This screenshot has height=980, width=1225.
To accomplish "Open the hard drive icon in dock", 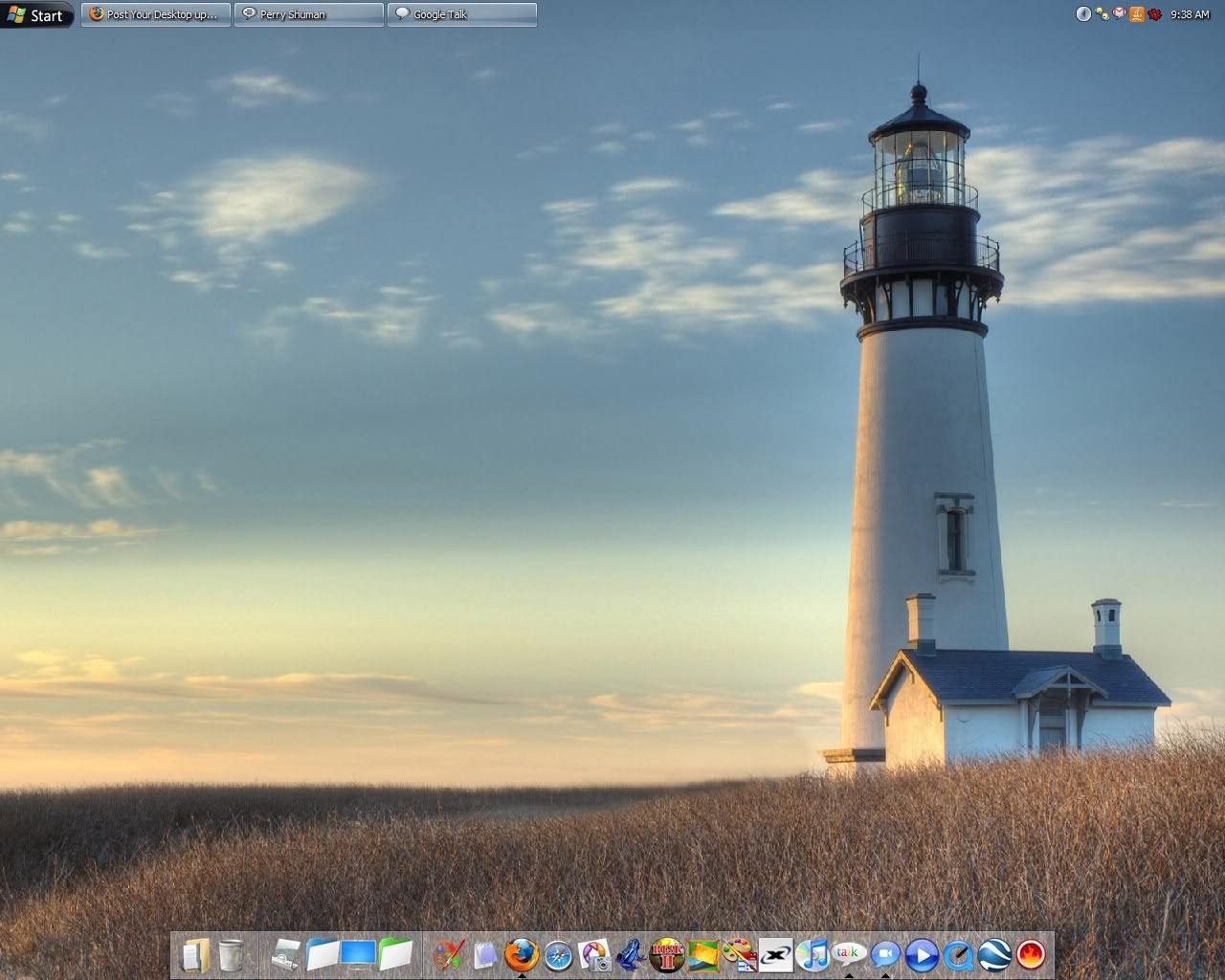I will click(286, 954).
